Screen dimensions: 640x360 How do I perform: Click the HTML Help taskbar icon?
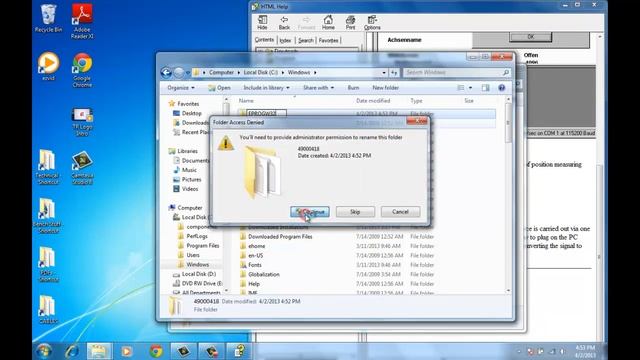point(239,351)
